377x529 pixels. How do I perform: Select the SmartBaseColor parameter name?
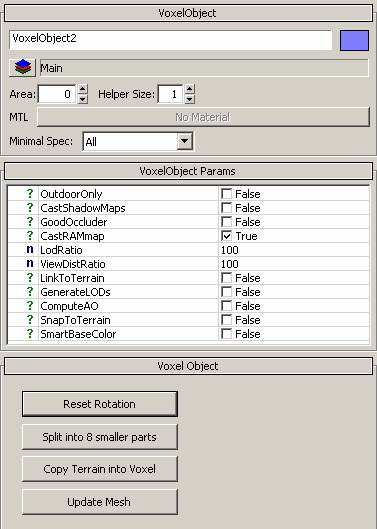tap(78, 334)
